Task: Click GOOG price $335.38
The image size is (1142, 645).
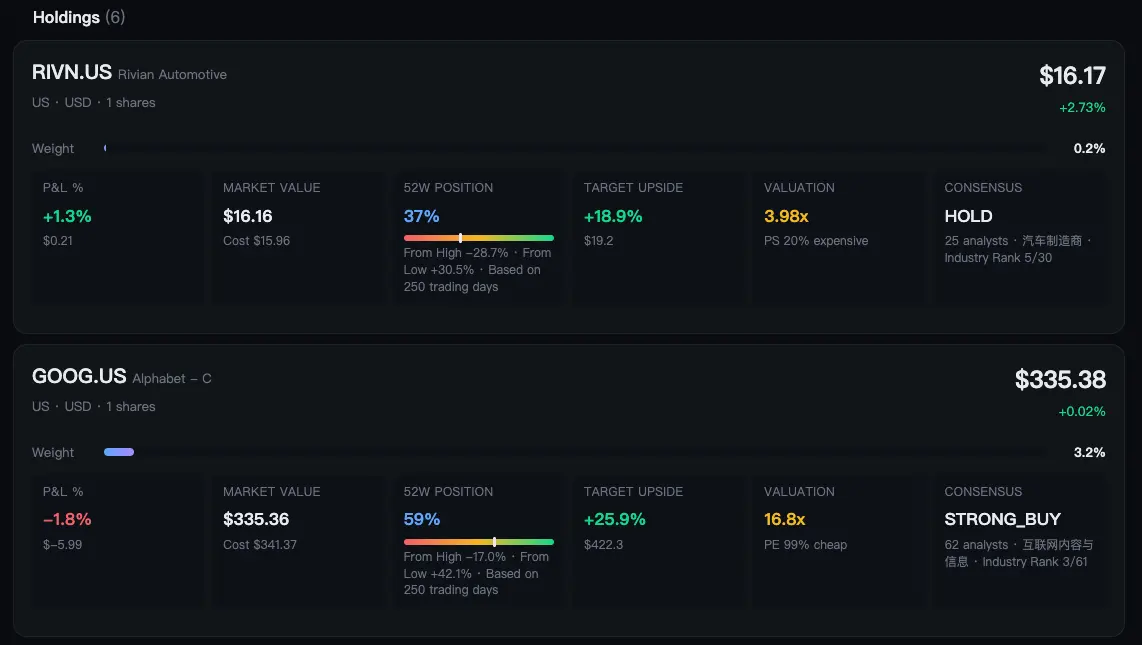Action: tap(1060, 380)
